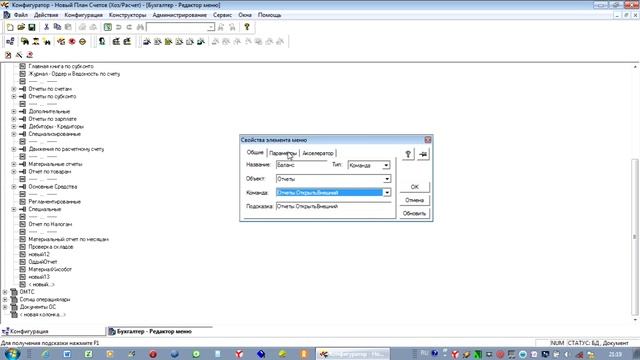
Task: Click into the 'Название' input field
Action: [301, 165]
